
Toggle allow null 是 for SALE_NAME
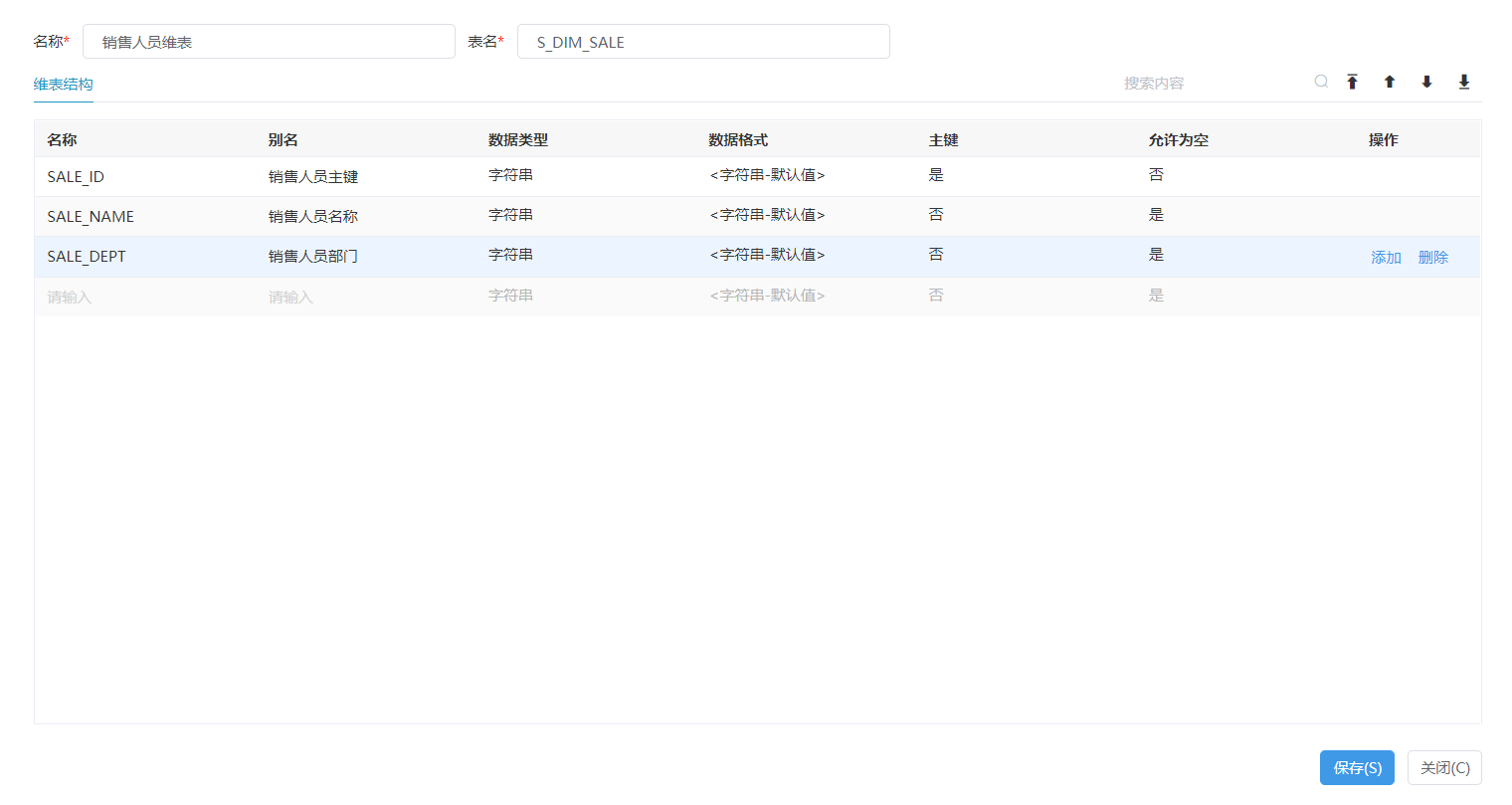point(1156,215)
